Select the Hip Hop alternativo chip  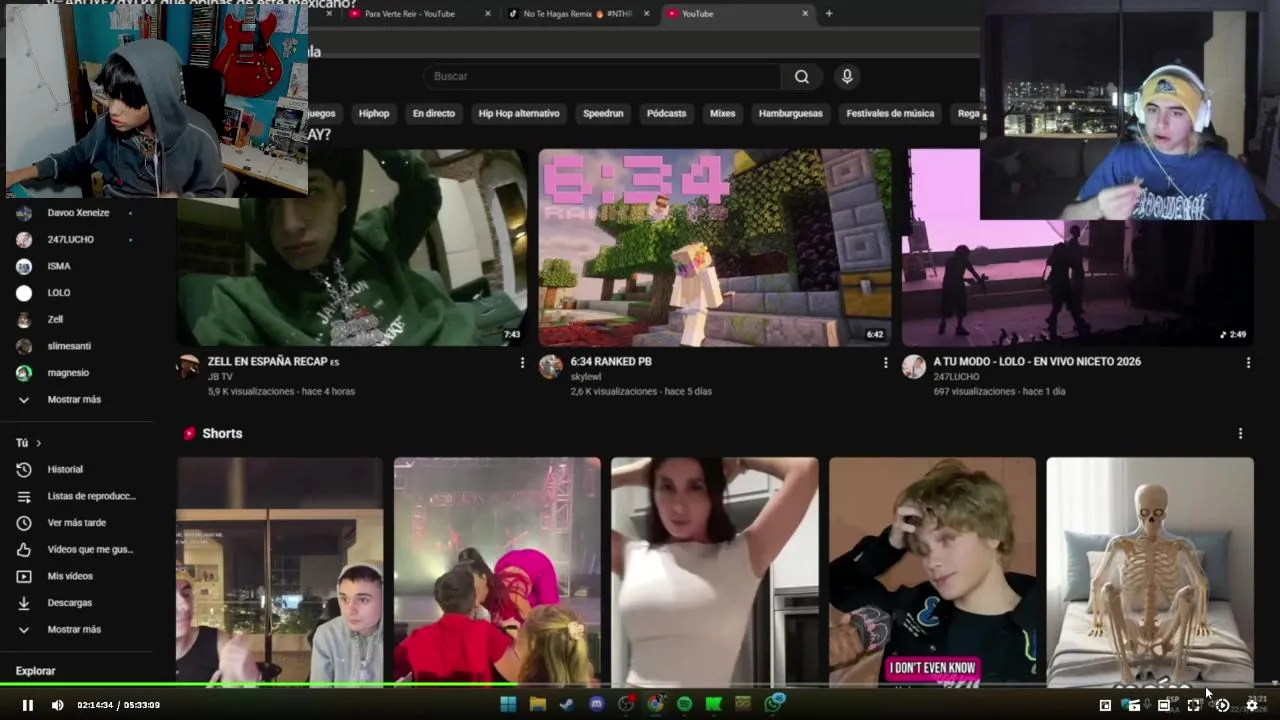519,113
